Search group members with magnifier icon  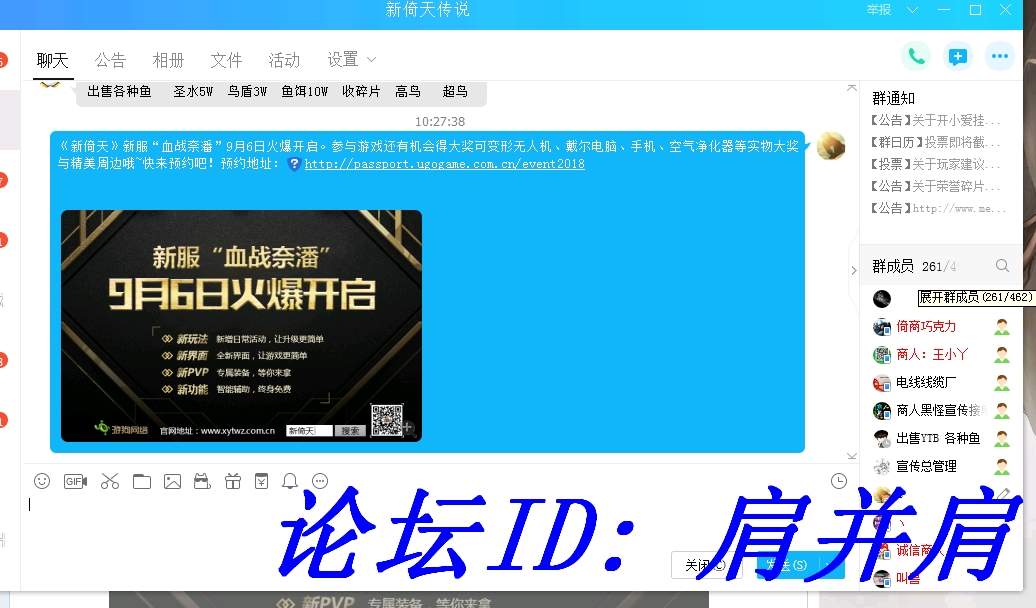coord(1002,266)
